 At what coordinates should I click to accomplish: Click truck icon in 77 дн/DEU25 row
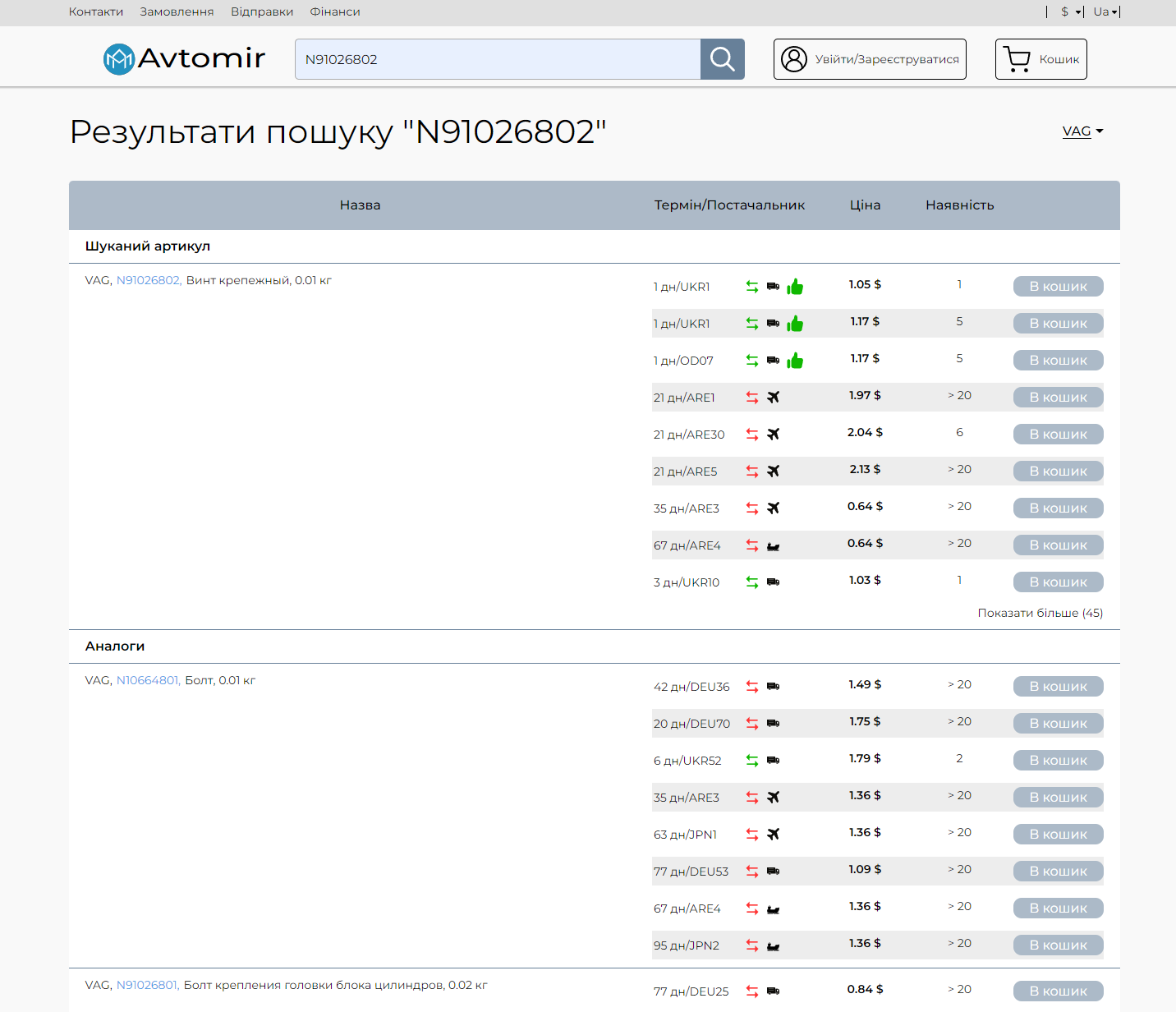pyautogui.click(x=774, y=991)
